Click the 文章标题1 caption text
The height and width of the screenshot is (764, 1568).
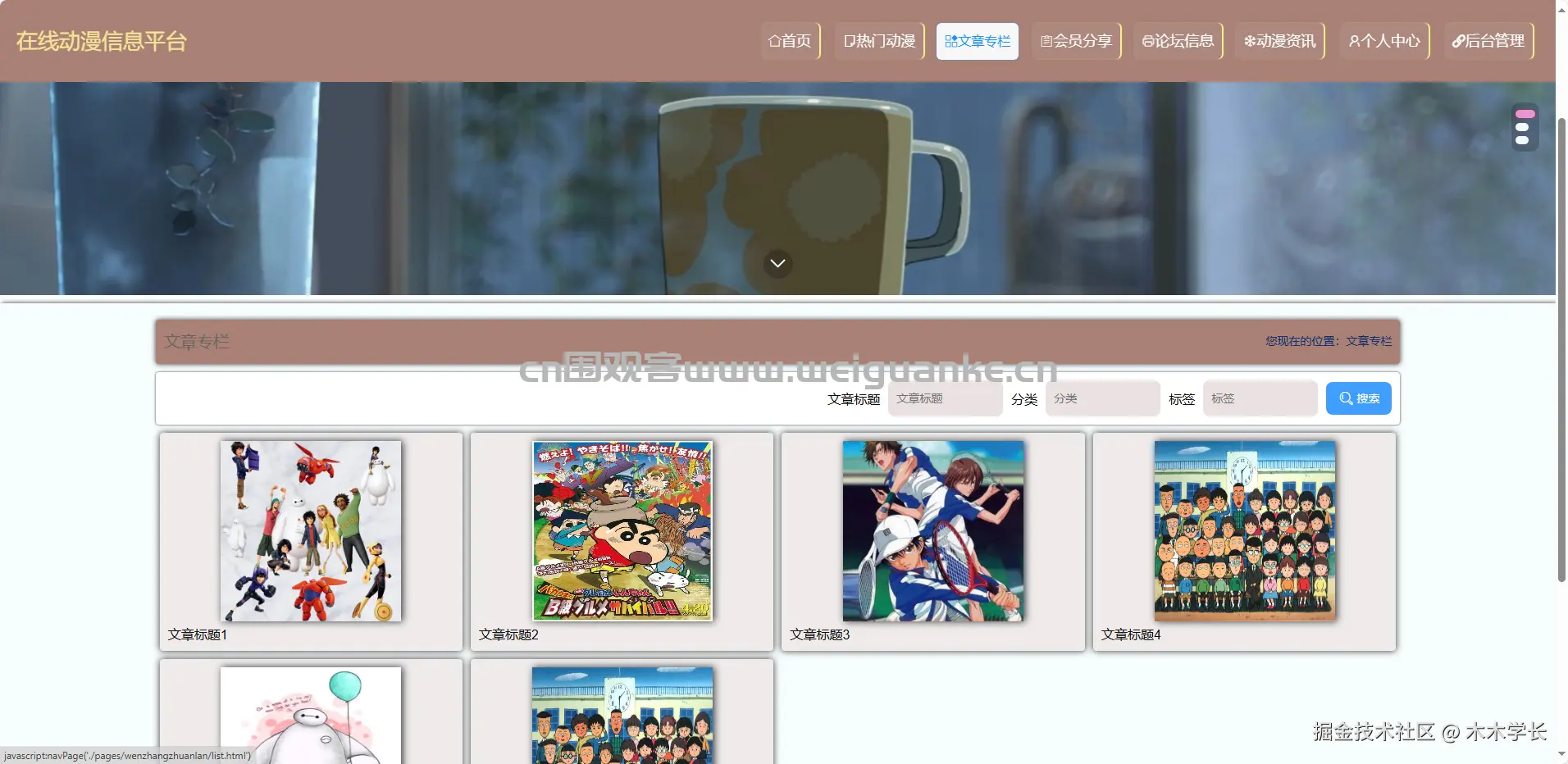[x=198, y=634]
